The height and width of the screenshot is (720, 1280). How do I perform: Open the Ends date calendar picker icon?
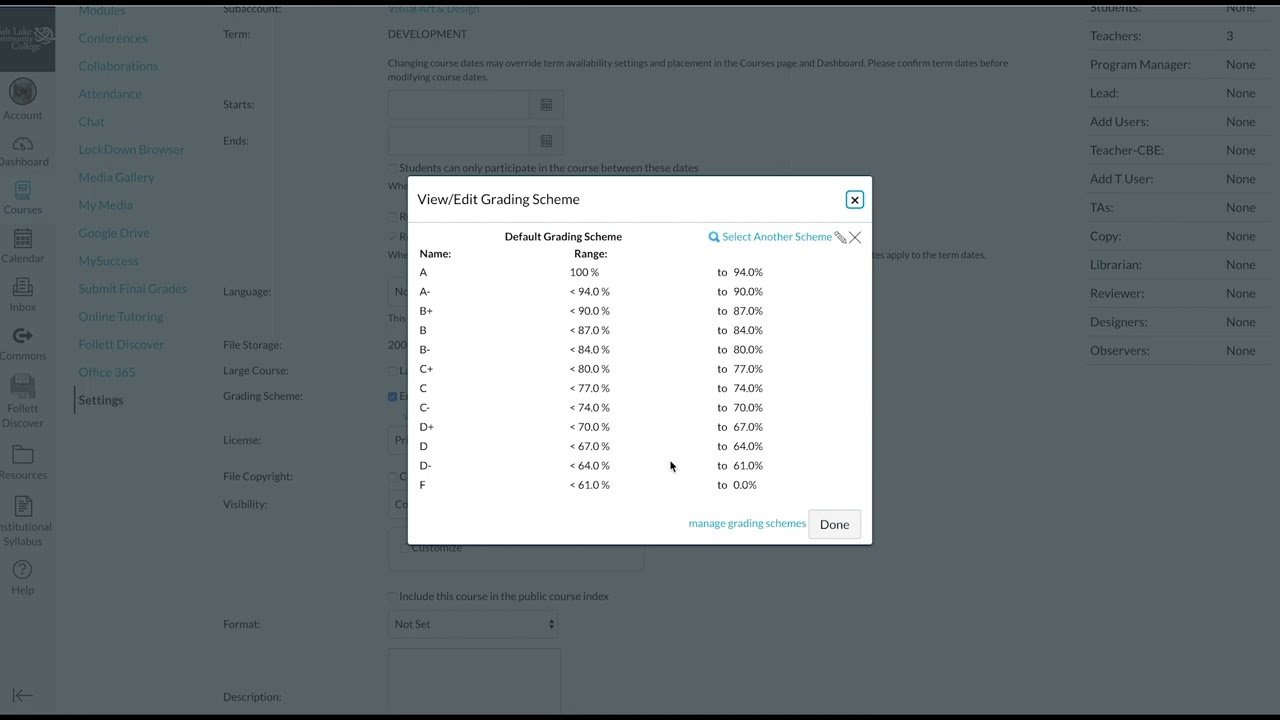click(546, 141)
